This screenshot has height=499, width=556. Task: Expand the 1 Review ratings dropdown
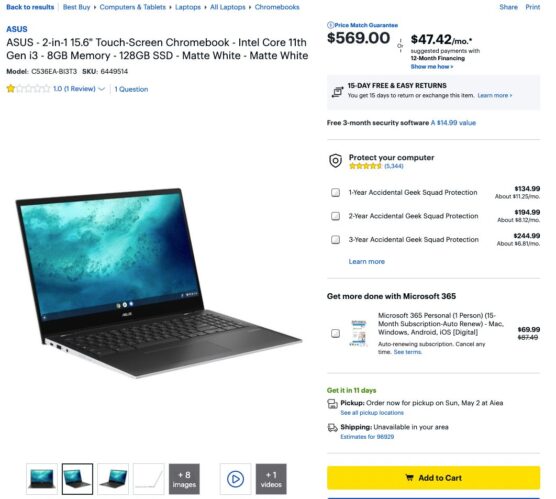(101, 89)
